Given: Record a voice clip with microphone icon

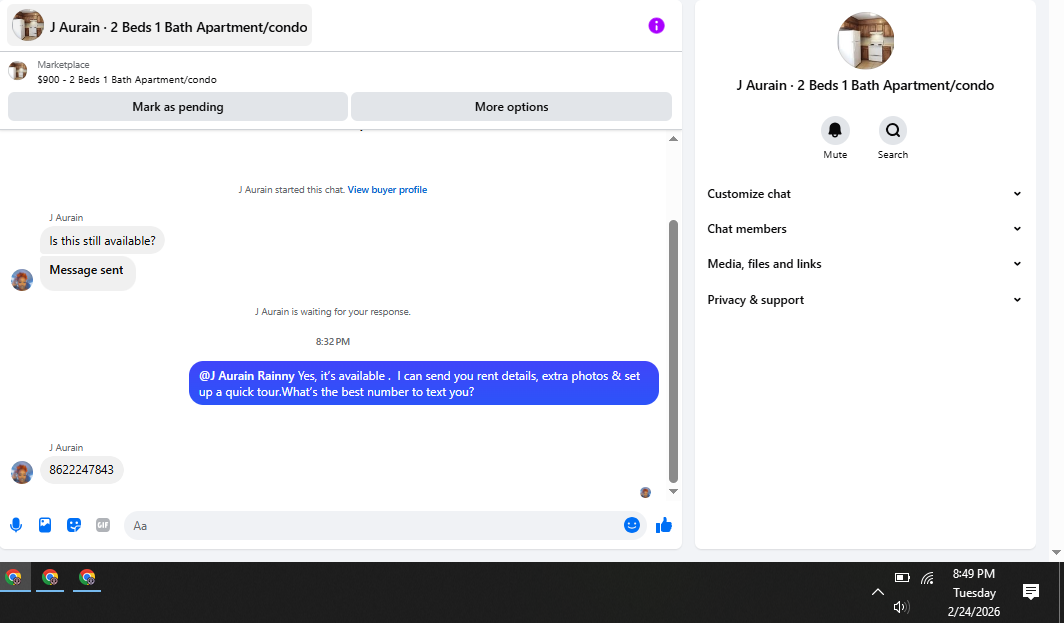Looking at the screenshot, I should tap(16, 525).
